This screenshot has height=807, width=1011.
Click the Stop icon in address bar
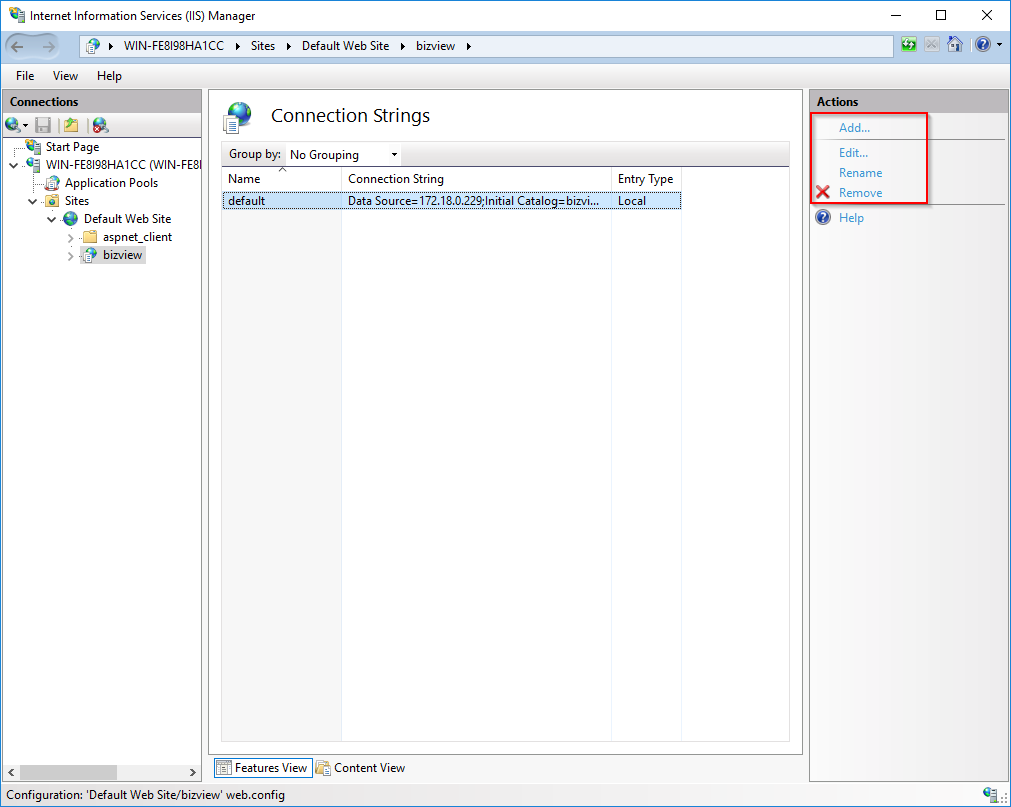pos(932,44)
